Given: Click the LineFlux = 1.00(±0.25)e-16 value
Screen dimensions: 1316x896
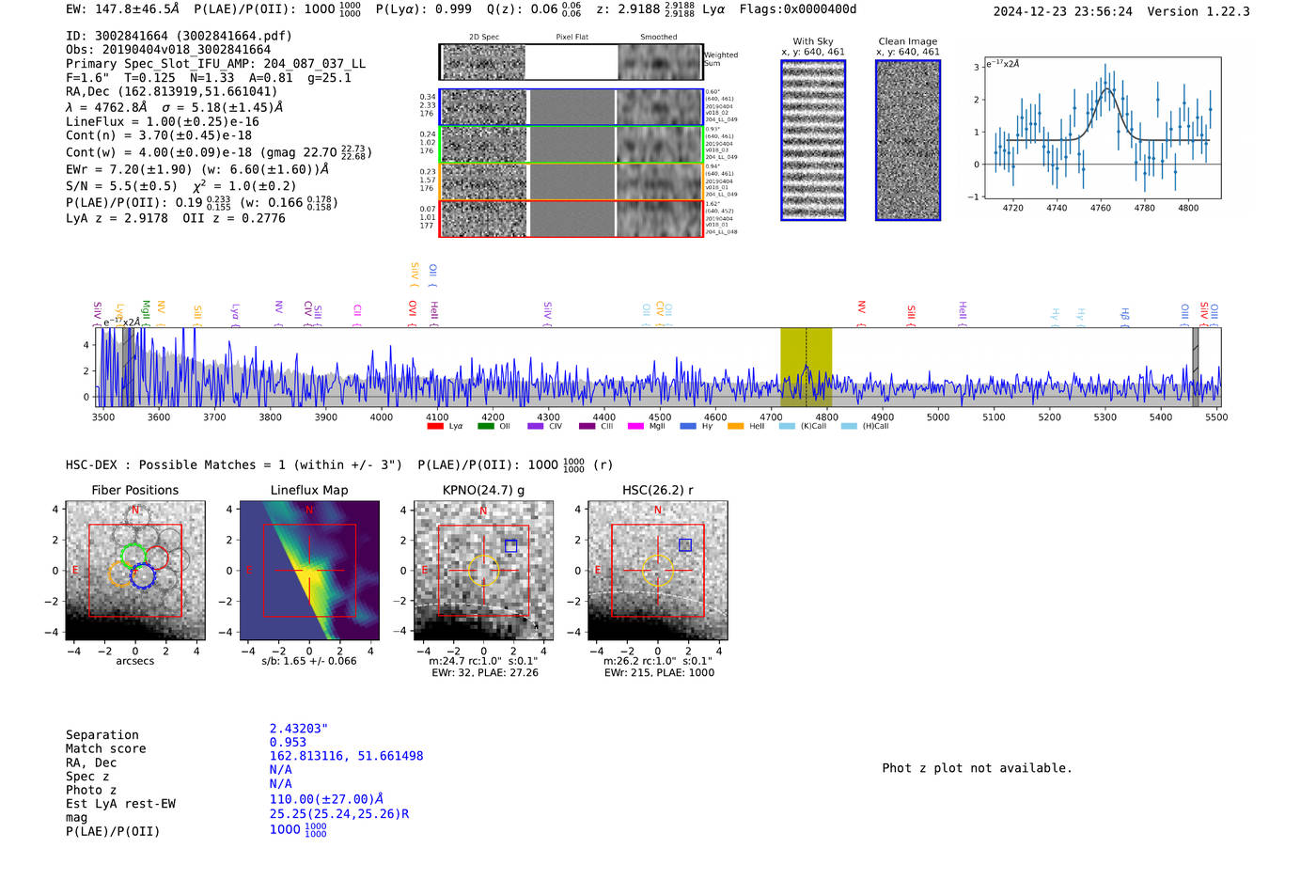Looking at the screenshot, I should 163,121.
